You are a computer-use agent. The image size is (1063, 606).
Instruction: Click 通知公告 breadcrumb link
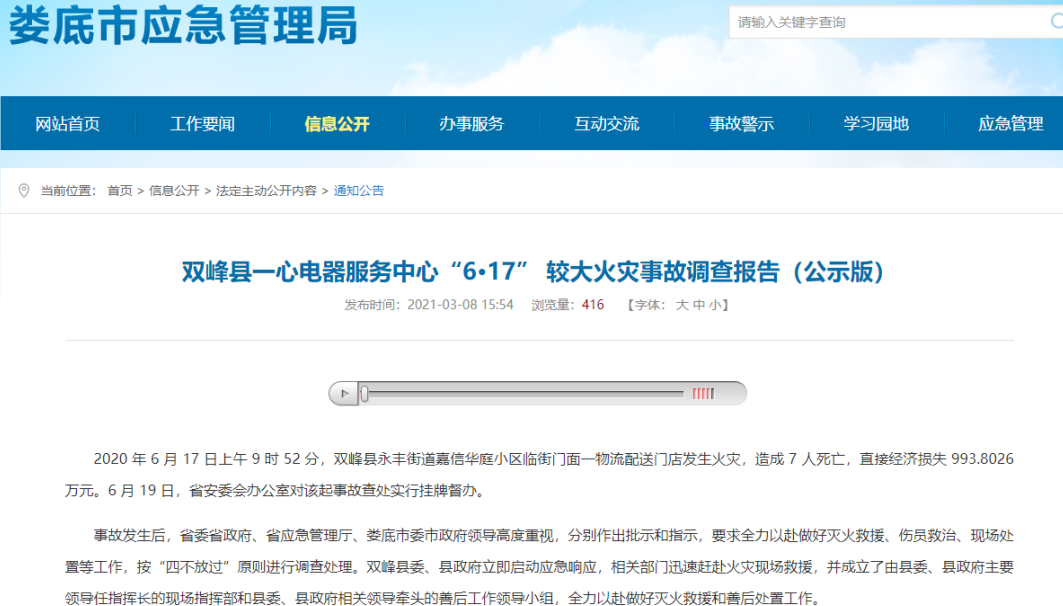[x=359, y=191]
